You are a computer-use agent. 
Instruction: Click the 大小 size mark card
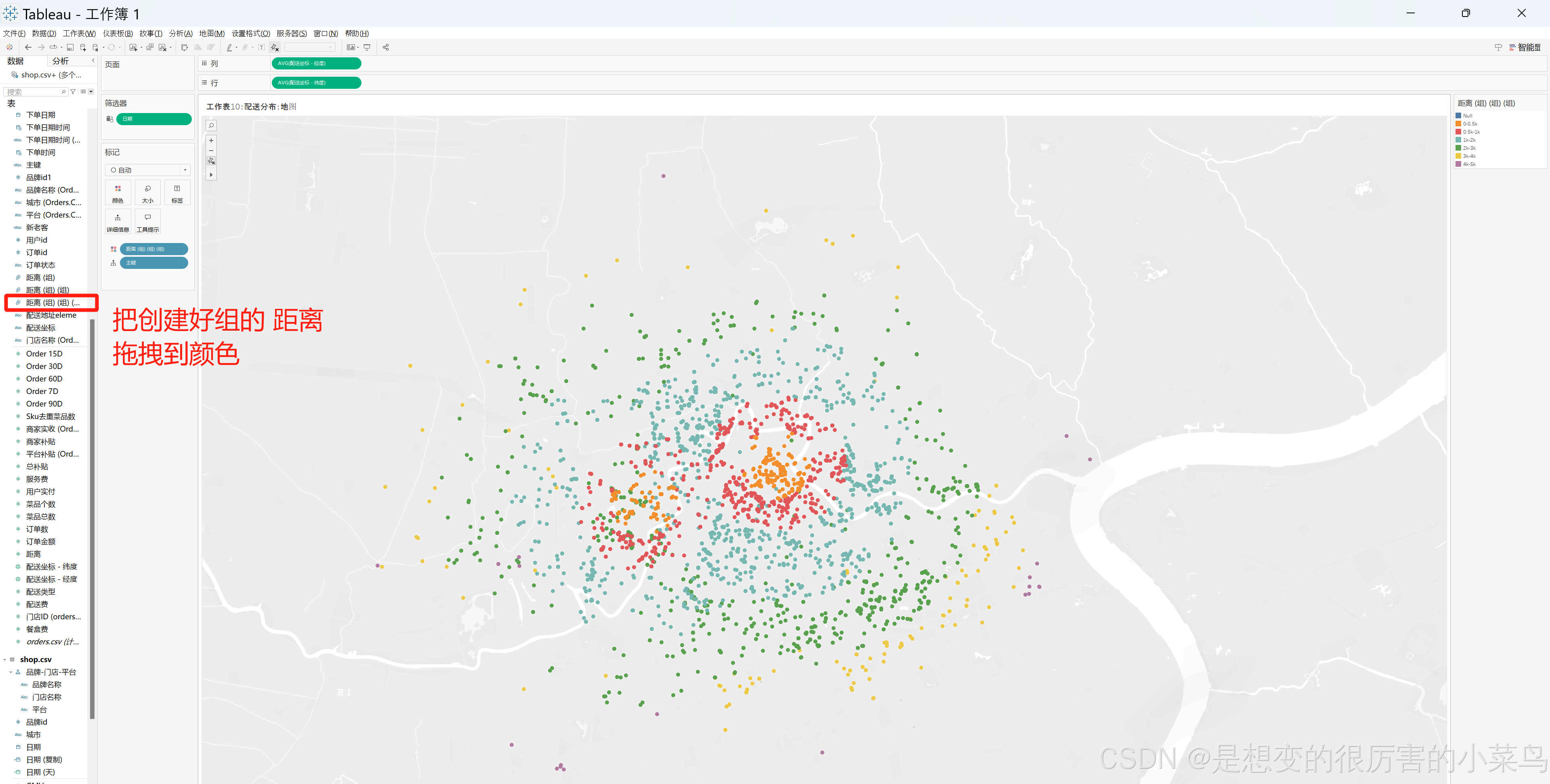point(147,193)
